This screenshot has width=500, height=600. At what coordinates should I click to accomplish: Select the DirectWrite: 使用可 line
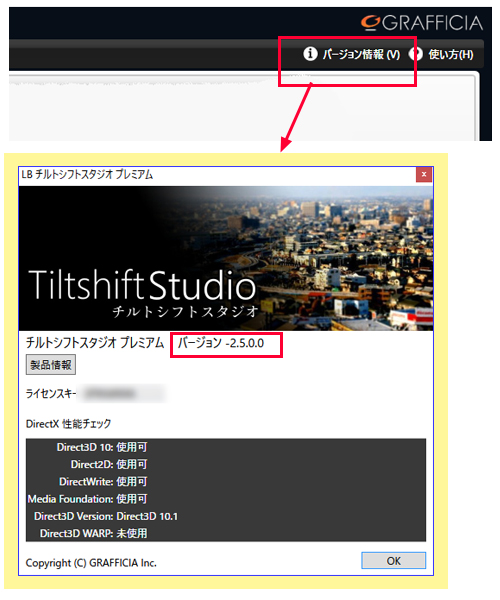[x=103, y=481]
